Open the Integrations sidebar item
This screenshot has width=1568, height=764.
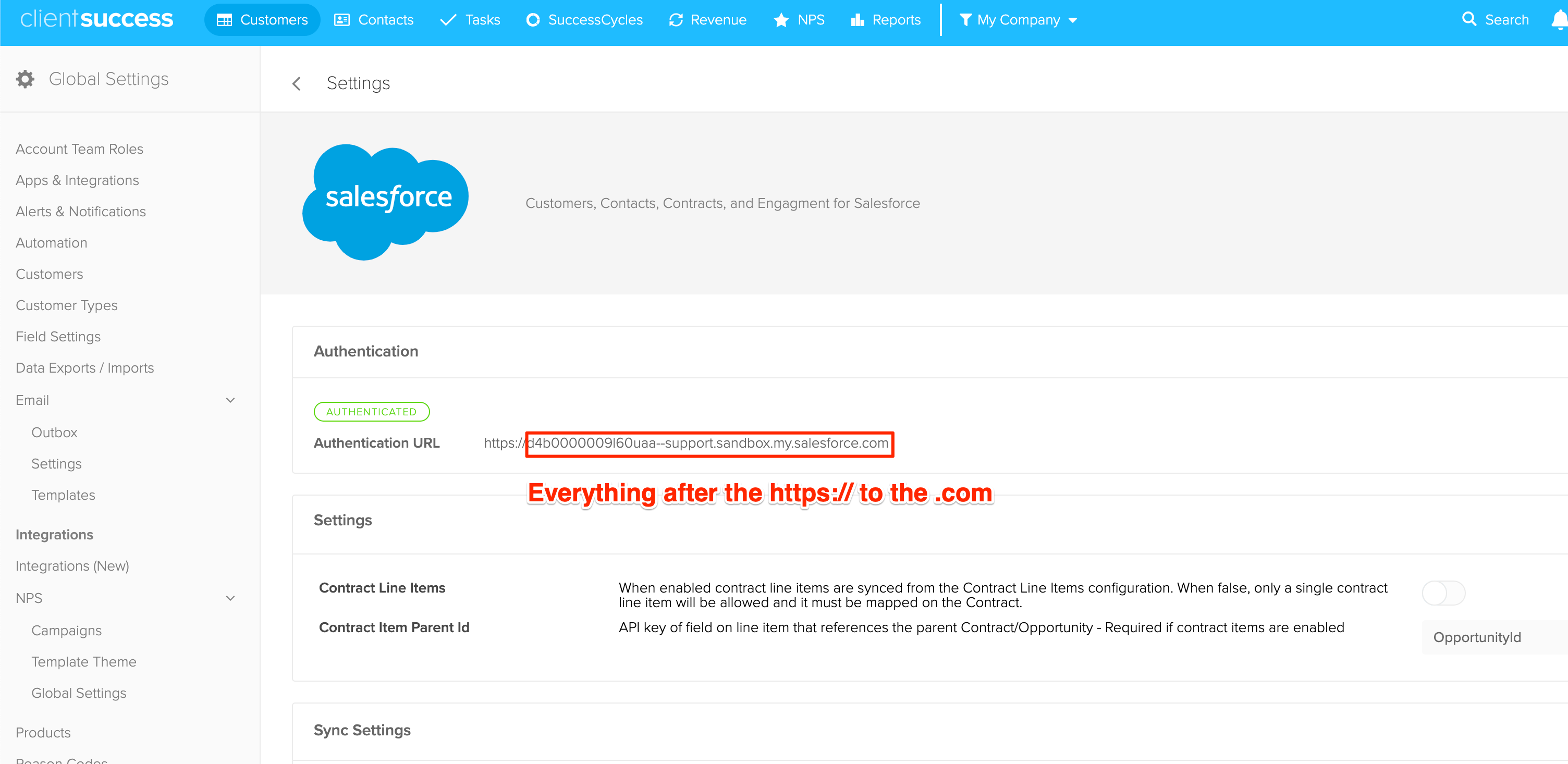54,535
